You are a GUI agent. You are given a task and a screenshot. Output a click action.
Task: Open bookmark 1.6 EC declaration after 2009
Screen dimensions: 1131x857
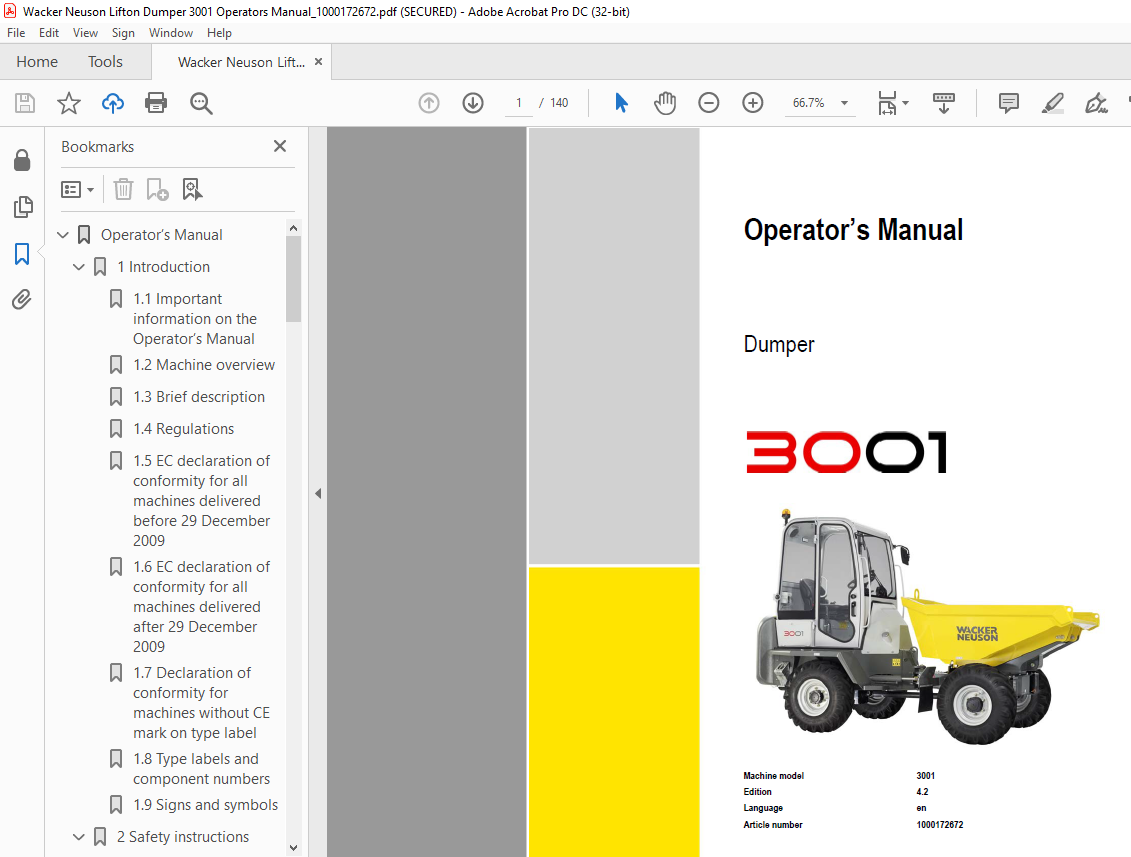coord(201,607)
